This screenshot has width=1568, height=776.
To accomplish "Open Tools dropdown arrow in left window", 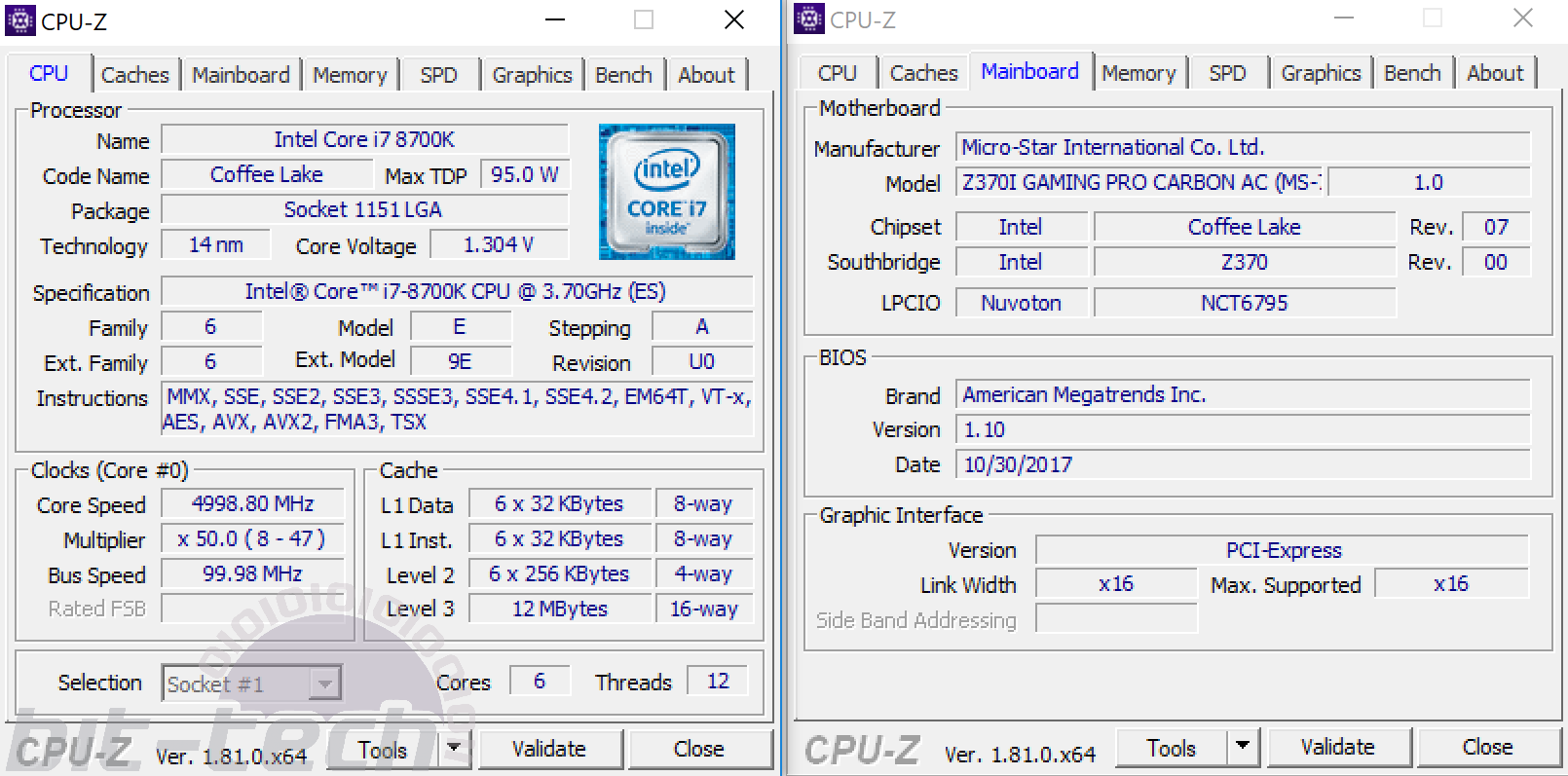I will pos(454,748).
